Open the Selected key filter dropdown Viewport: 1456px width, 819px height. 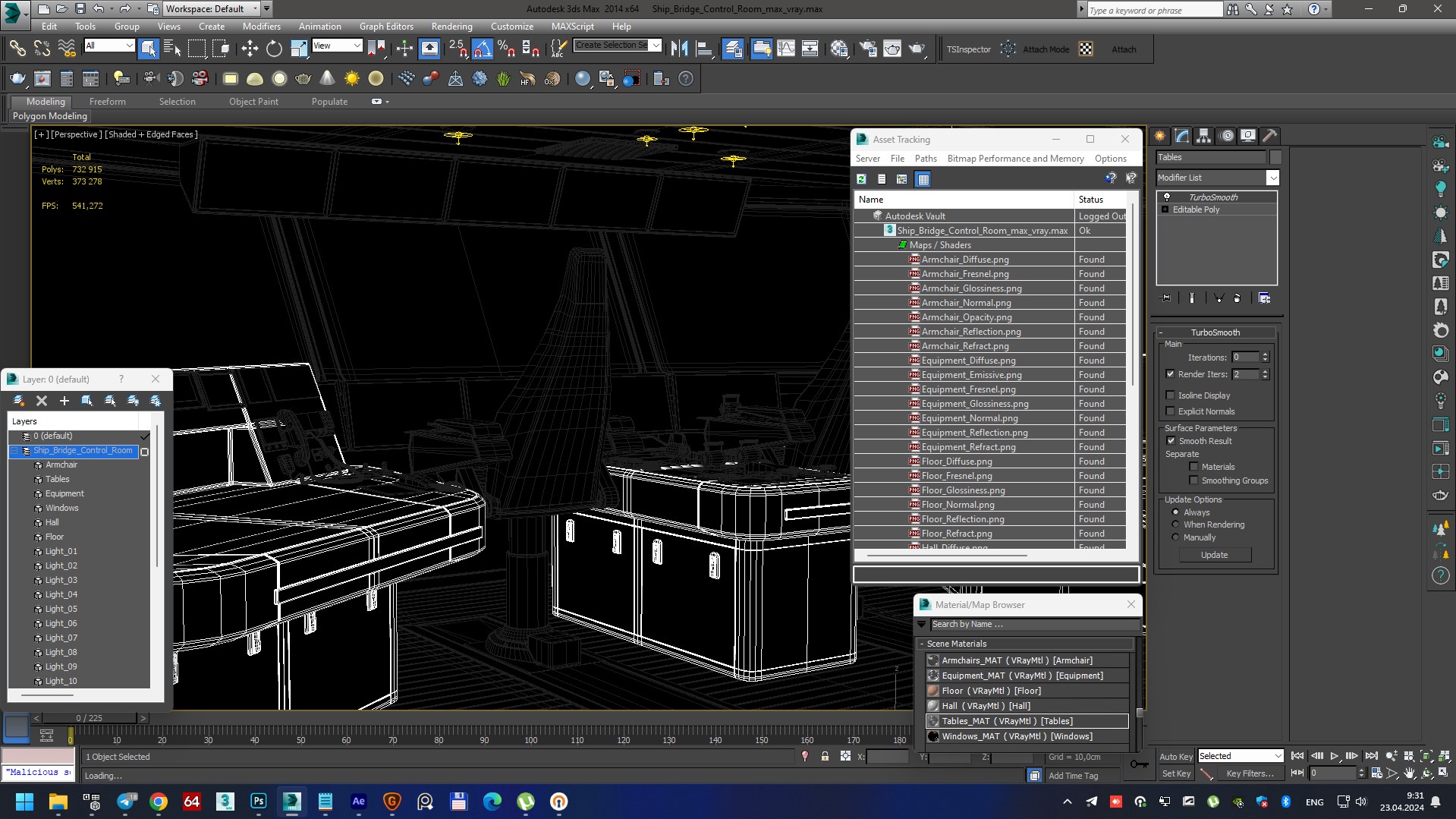1241,756
